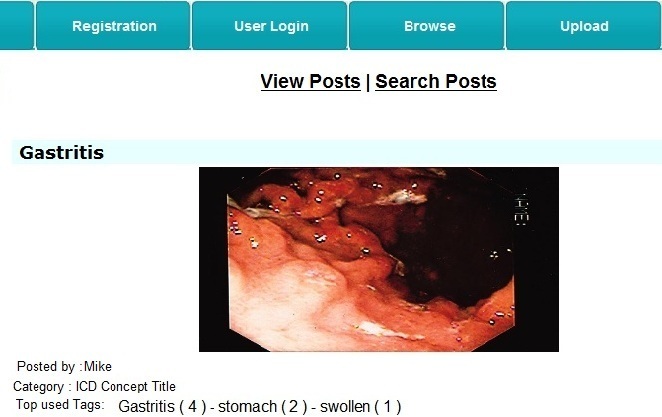Click the partially visible leftmost nav tab

[x=16, y=26]
